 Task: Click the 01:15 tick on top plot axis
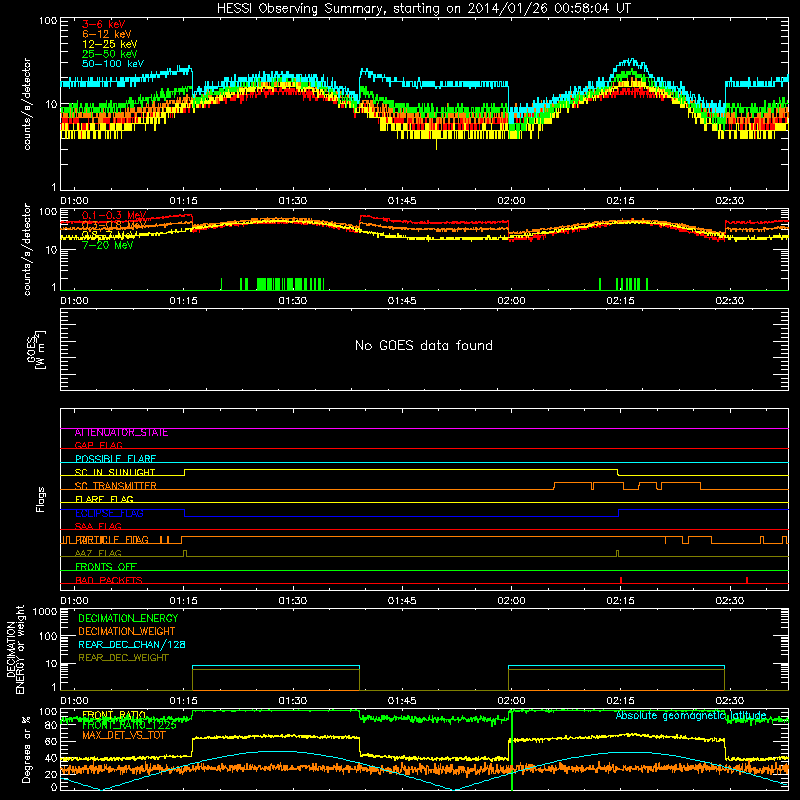[183, 201]
